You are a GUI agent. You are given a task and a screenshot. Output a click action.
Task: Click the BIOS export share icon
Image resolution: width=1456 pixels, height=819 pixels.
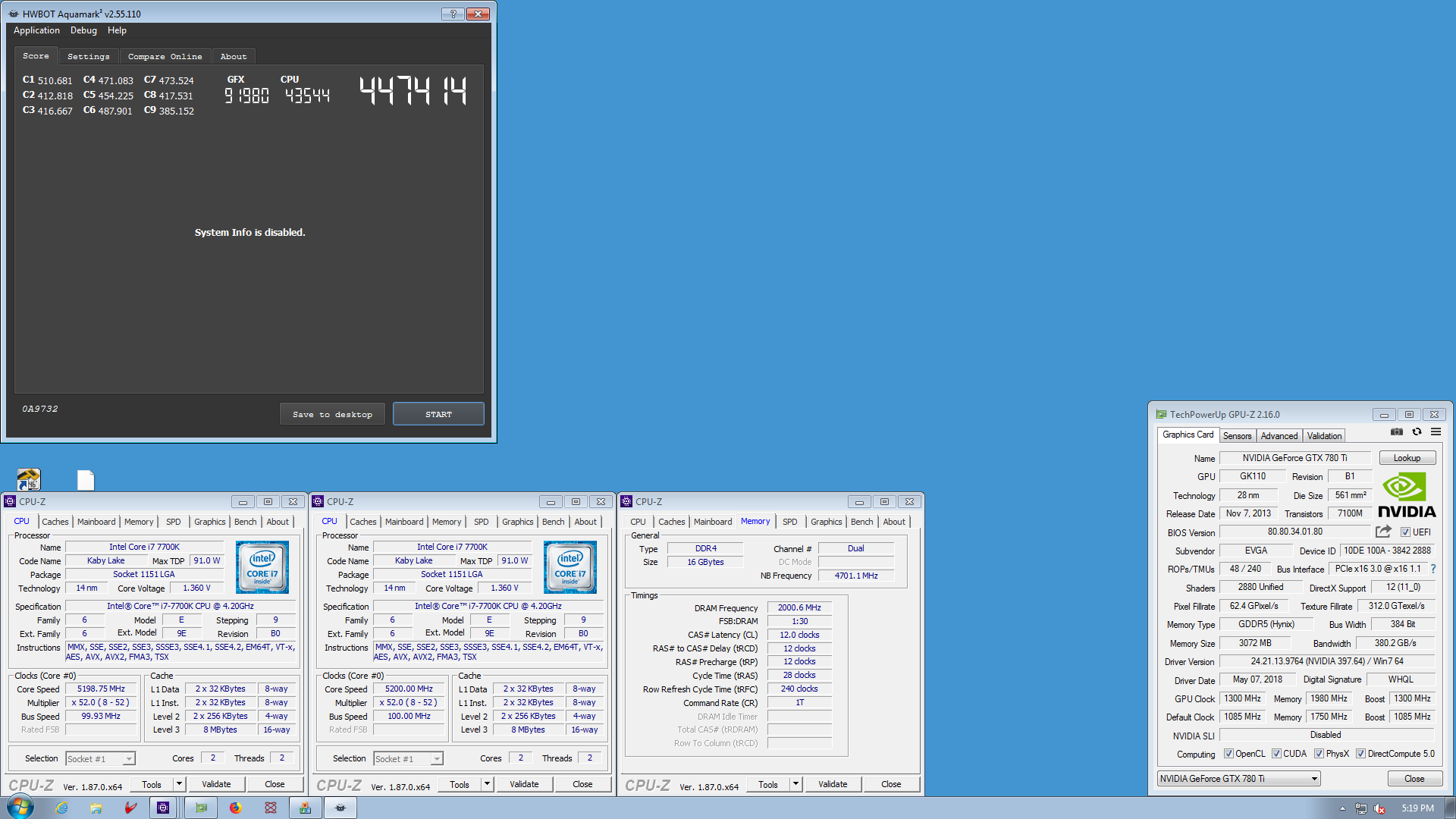[1383, 532]
